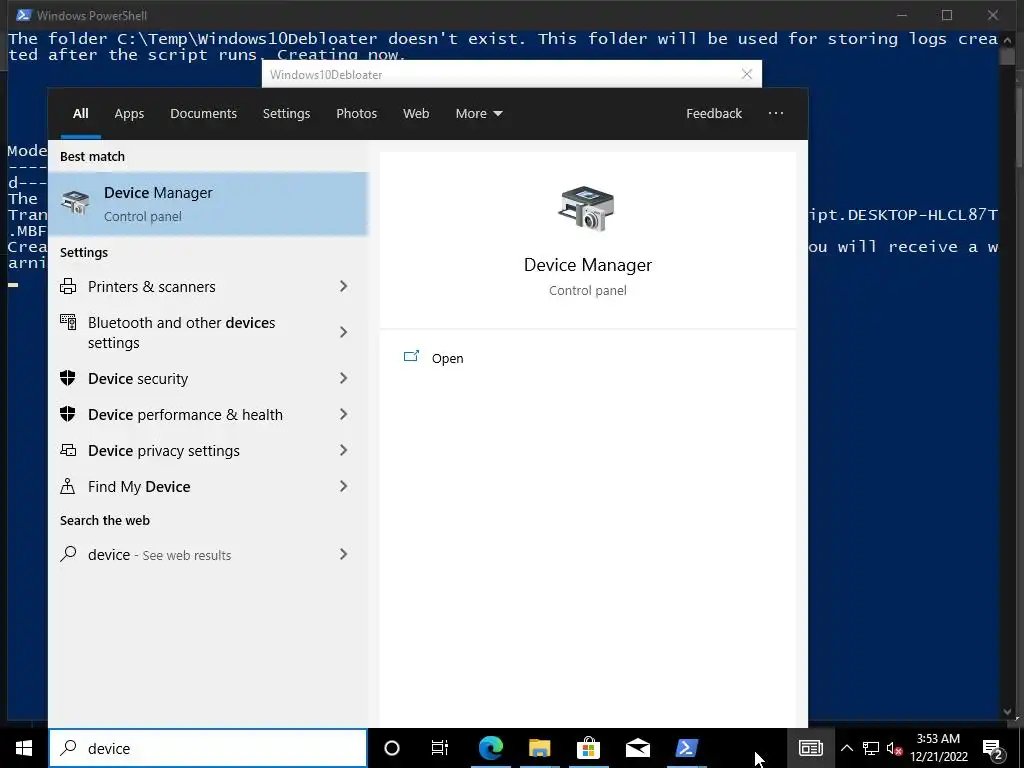Open Device Manager best match result
This screenshot has width=1024, height=768.
click(x=208, y=204)
